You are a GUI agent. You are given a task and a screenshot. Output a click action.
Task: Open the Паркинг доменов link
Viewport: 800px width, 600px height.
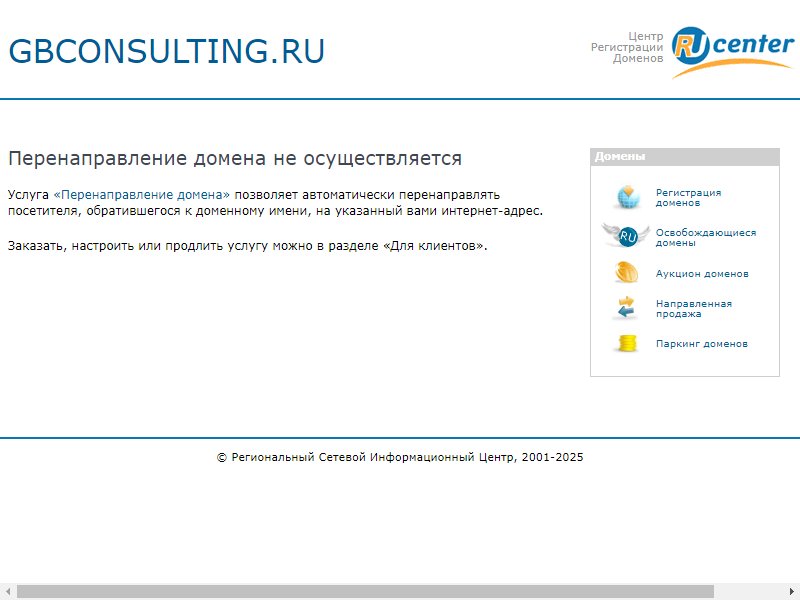pos(702,343)
